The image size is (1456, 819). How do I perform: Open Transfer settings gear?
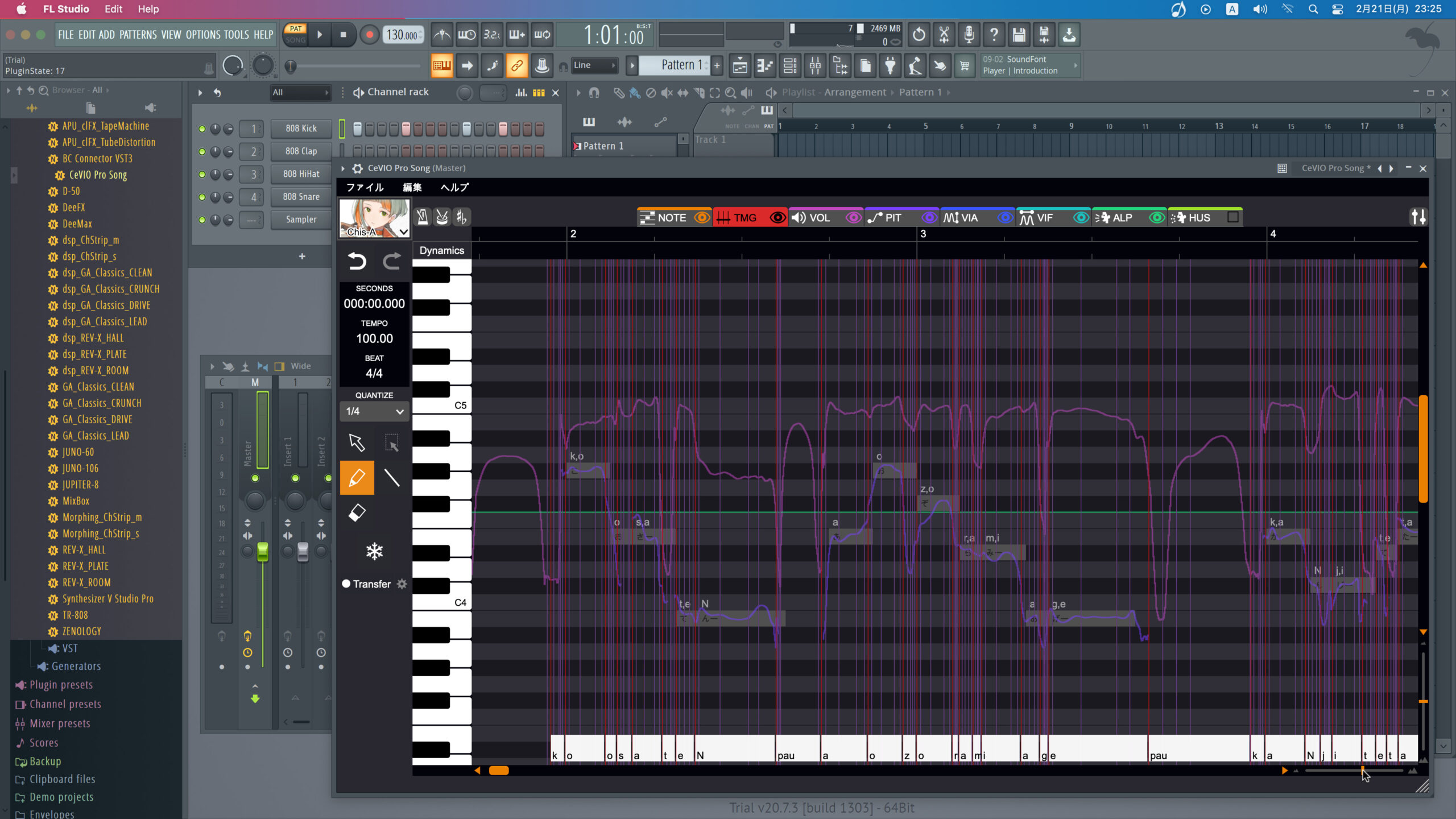click(402, 584)
